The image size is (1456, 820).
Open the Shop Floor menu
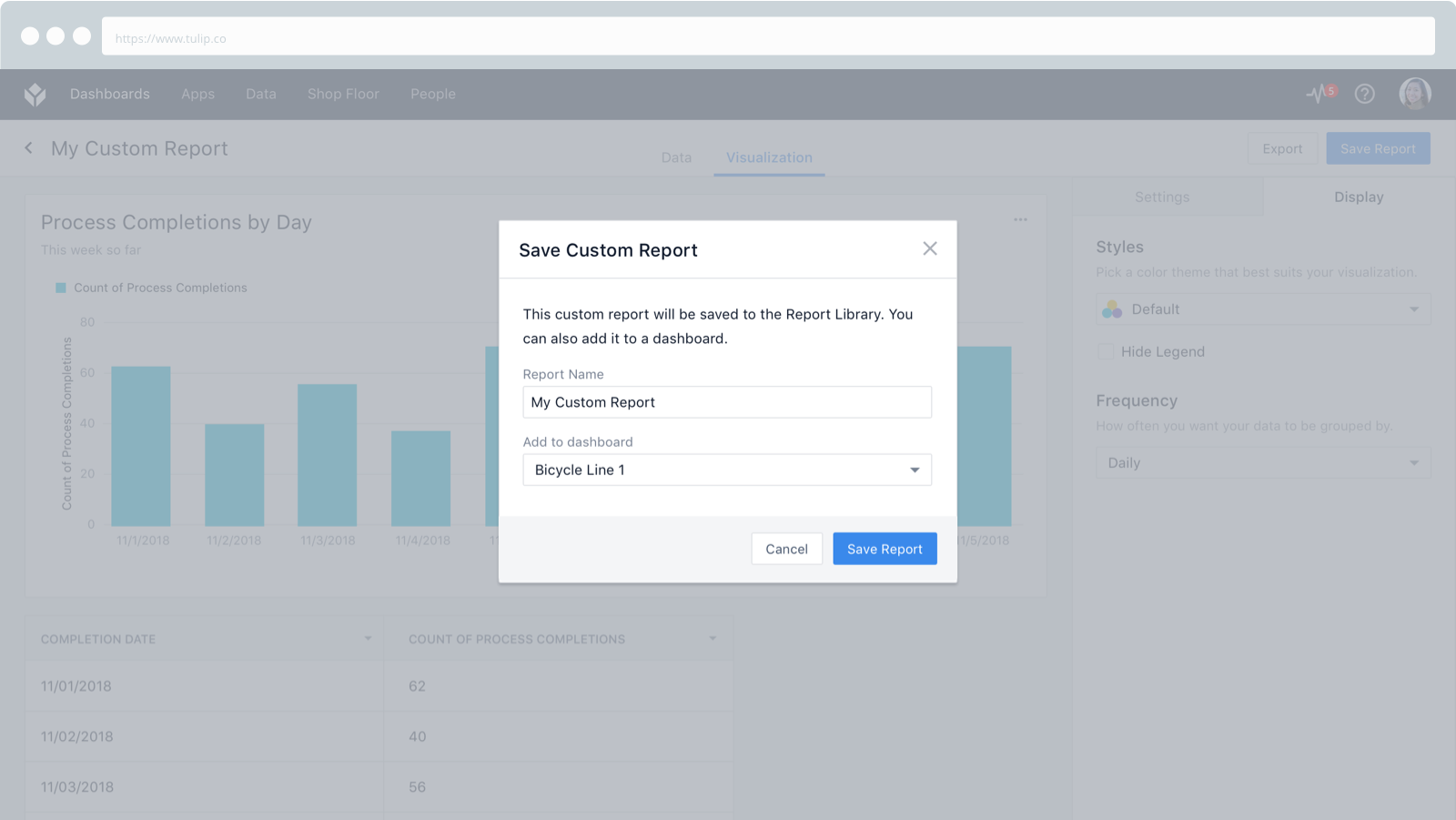click(x=343, y=94)
